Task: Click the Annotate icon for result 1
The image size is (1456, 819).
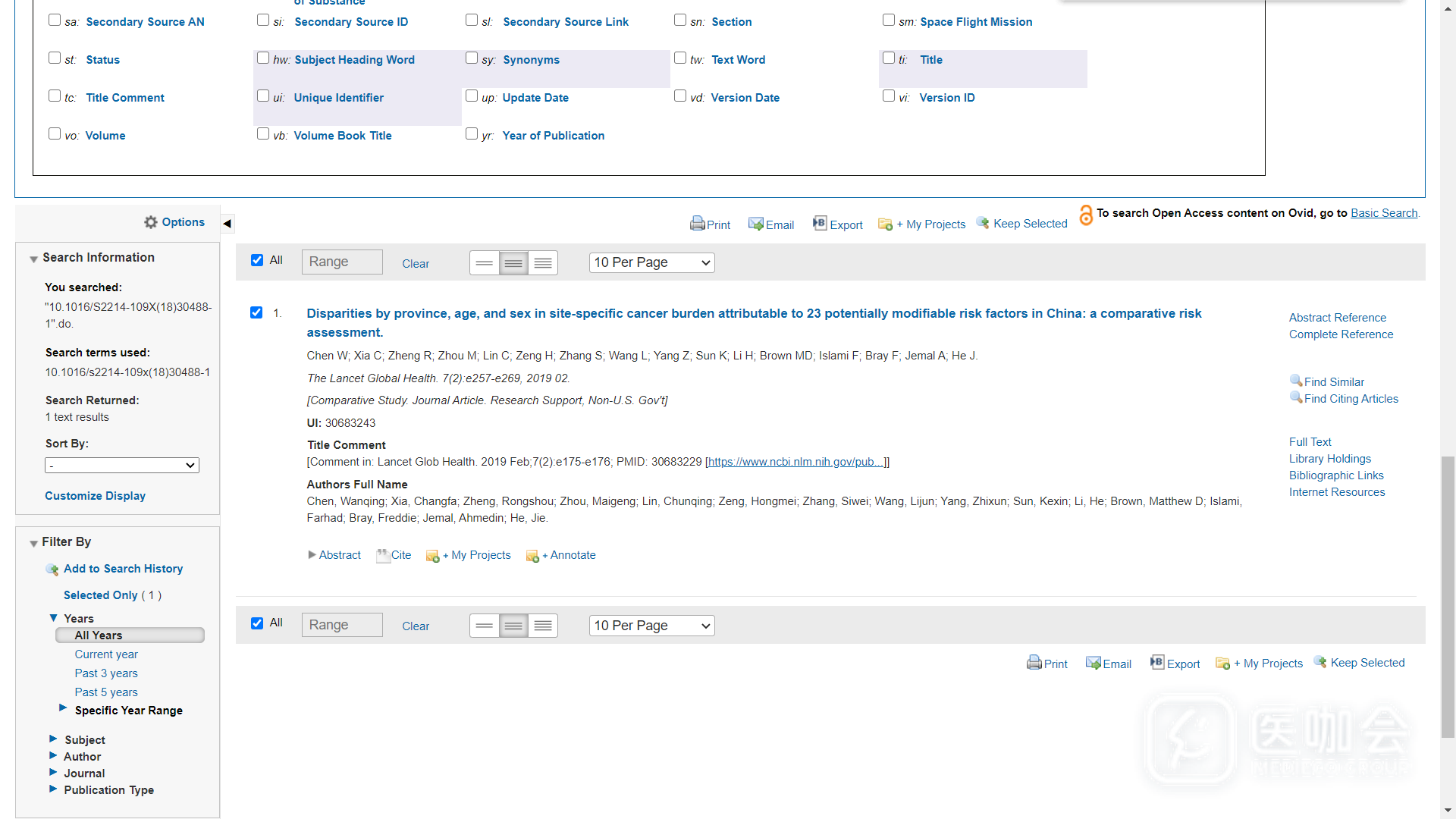Action: [x=532, y=556]
